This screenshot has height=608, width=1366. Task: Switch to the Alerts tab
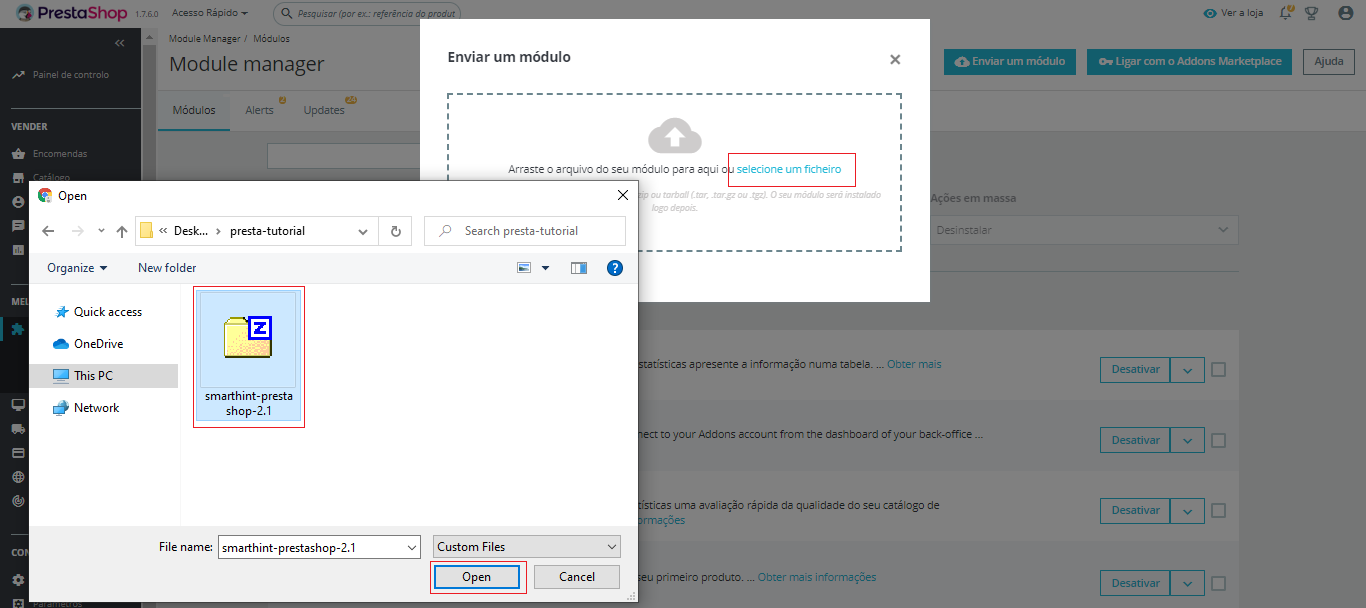tap(260, 110)
